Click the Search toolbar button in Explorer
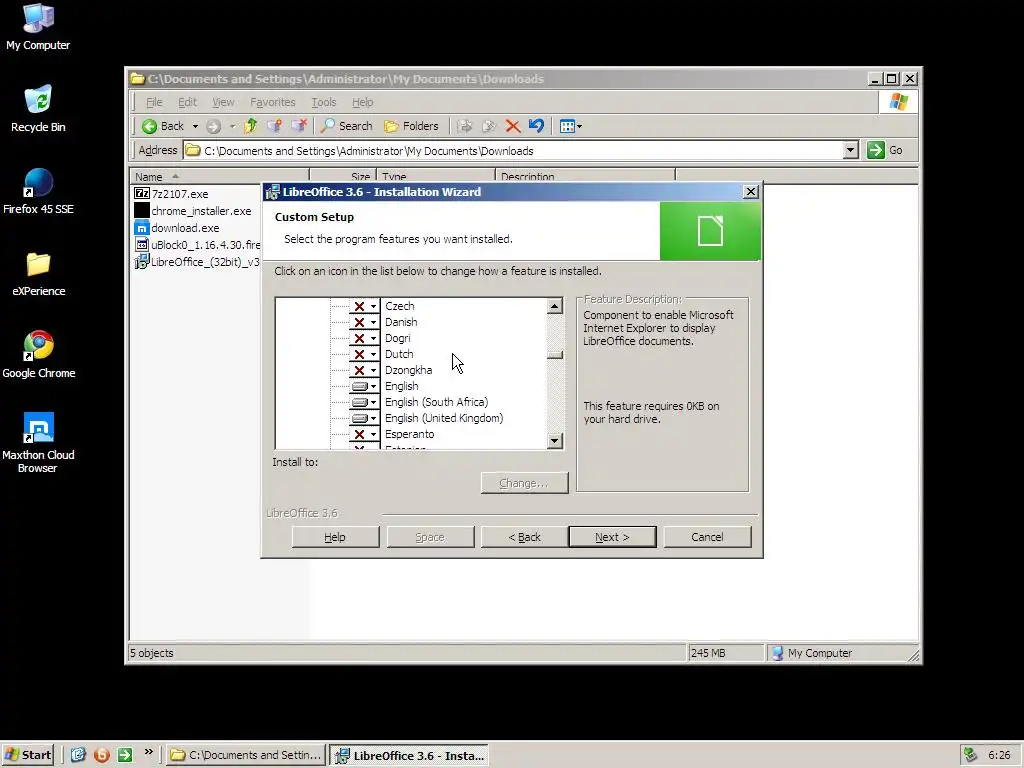1024x768 pixels. 347,126
